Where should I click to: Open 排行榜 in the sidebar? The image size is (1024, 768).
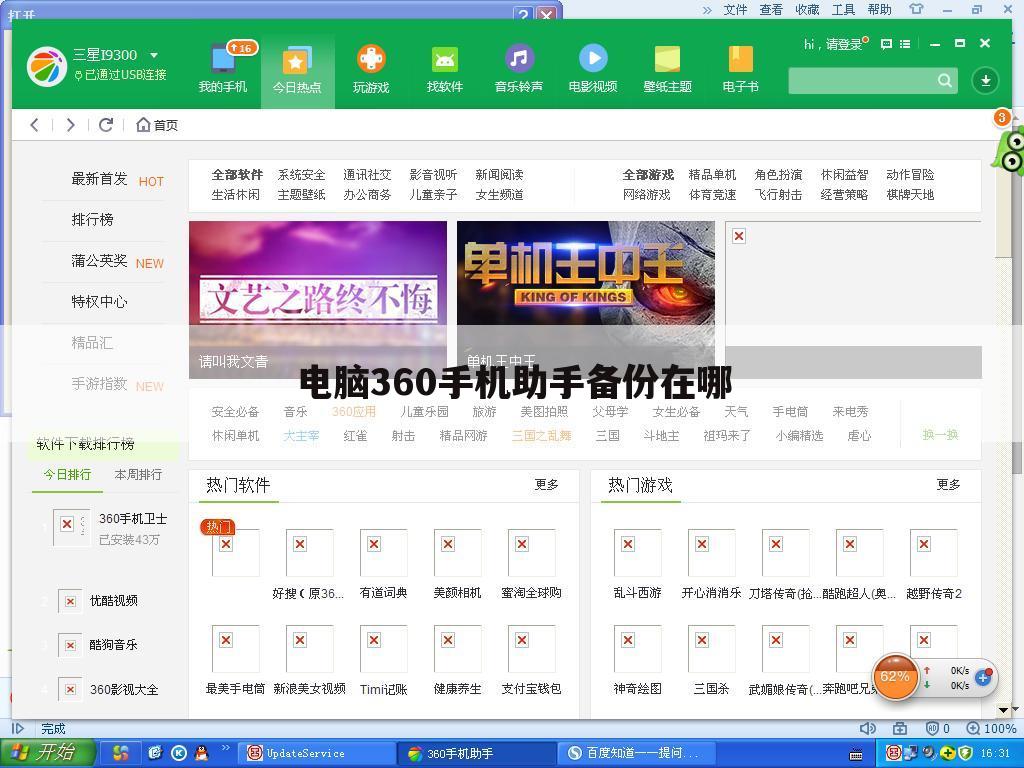(92, 219)
